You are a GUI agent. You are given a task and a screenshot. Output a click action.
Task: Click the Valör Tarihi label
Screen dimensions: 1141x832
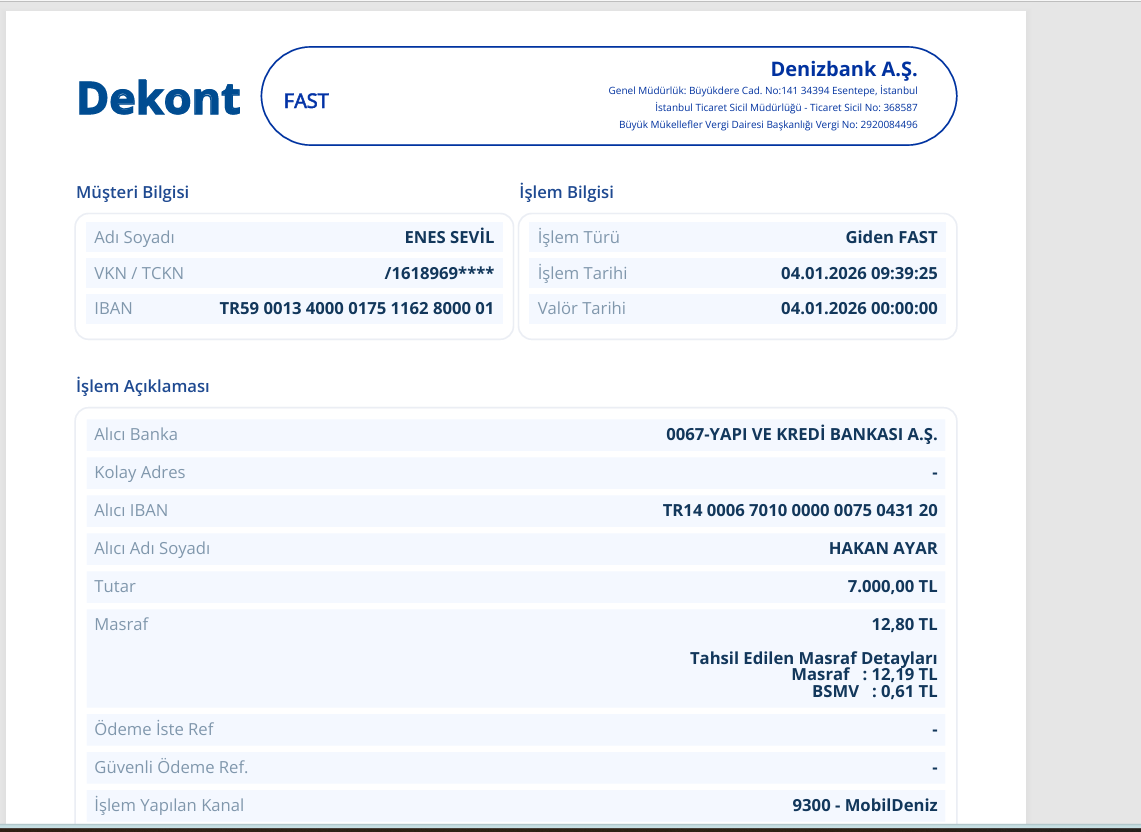[581, 308]
